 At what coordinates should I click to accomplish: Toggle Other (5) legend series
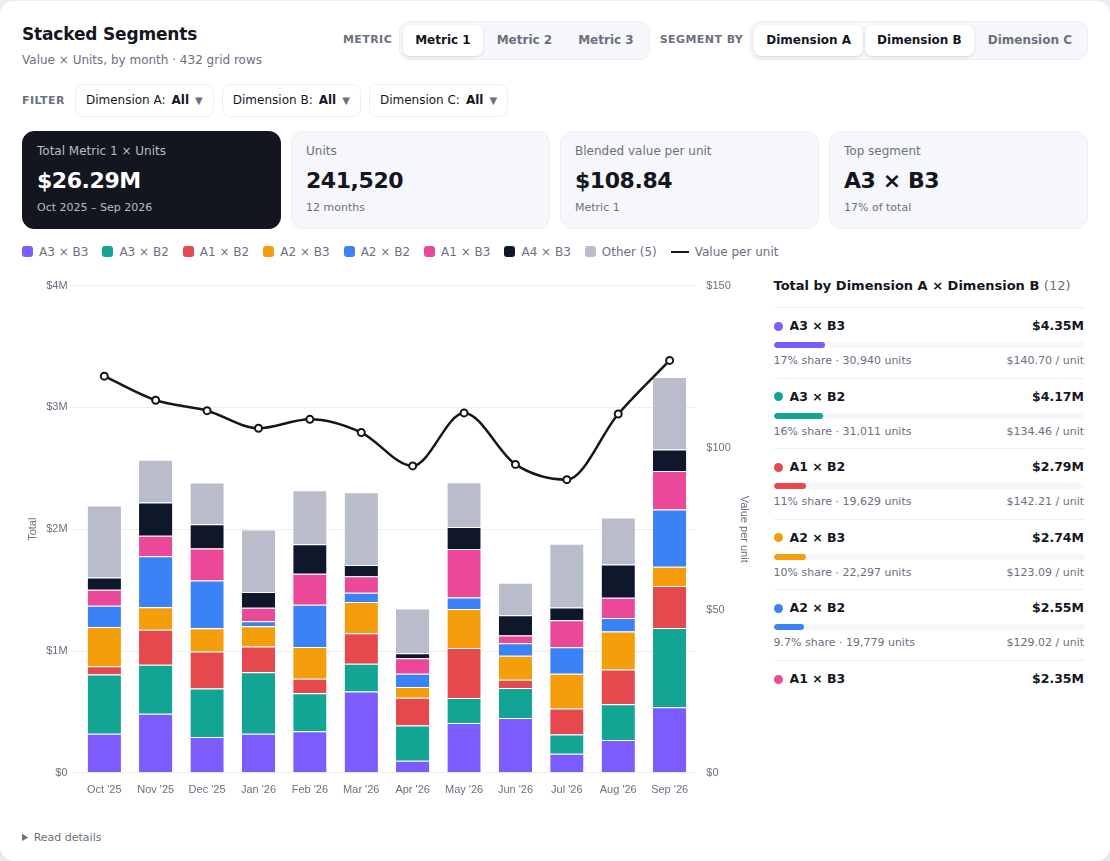621,251
